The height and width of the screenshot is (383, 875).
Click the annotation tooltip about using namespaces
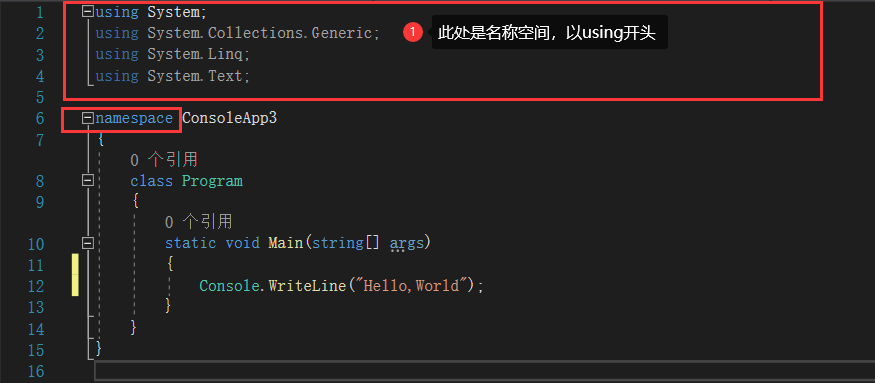550,32
